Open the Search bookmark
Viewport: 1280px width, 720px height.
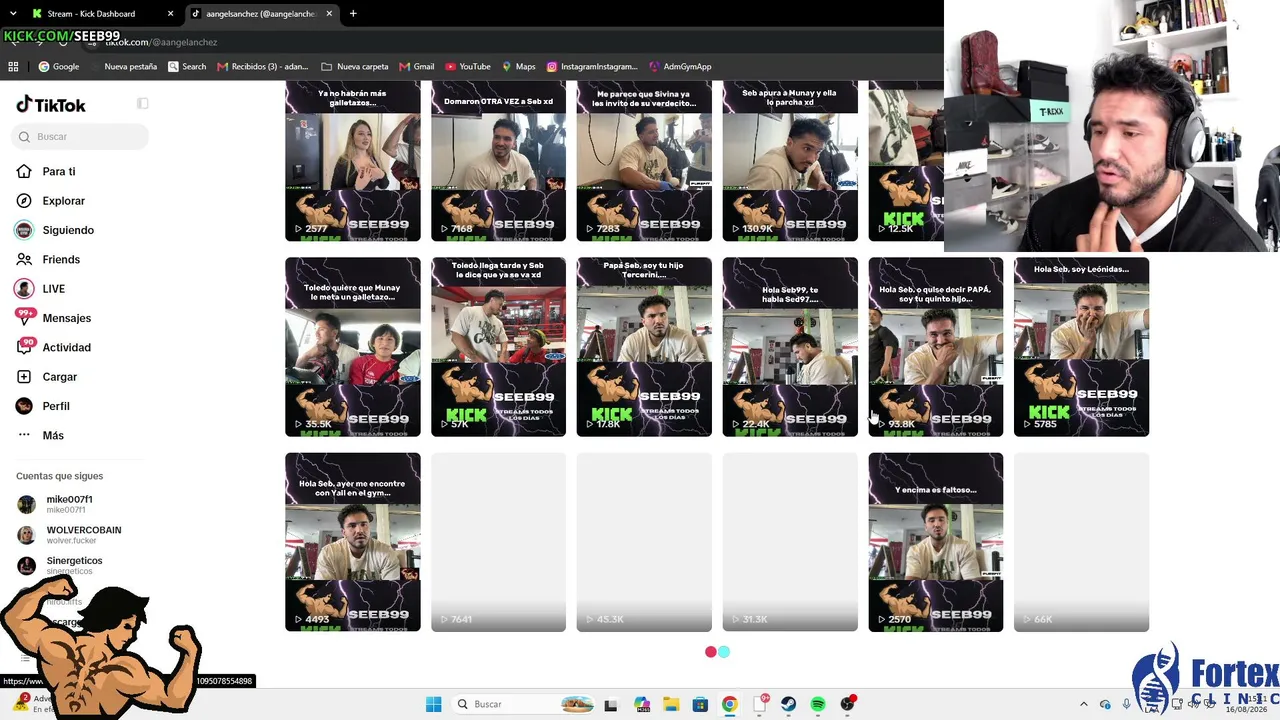(187, 67)
